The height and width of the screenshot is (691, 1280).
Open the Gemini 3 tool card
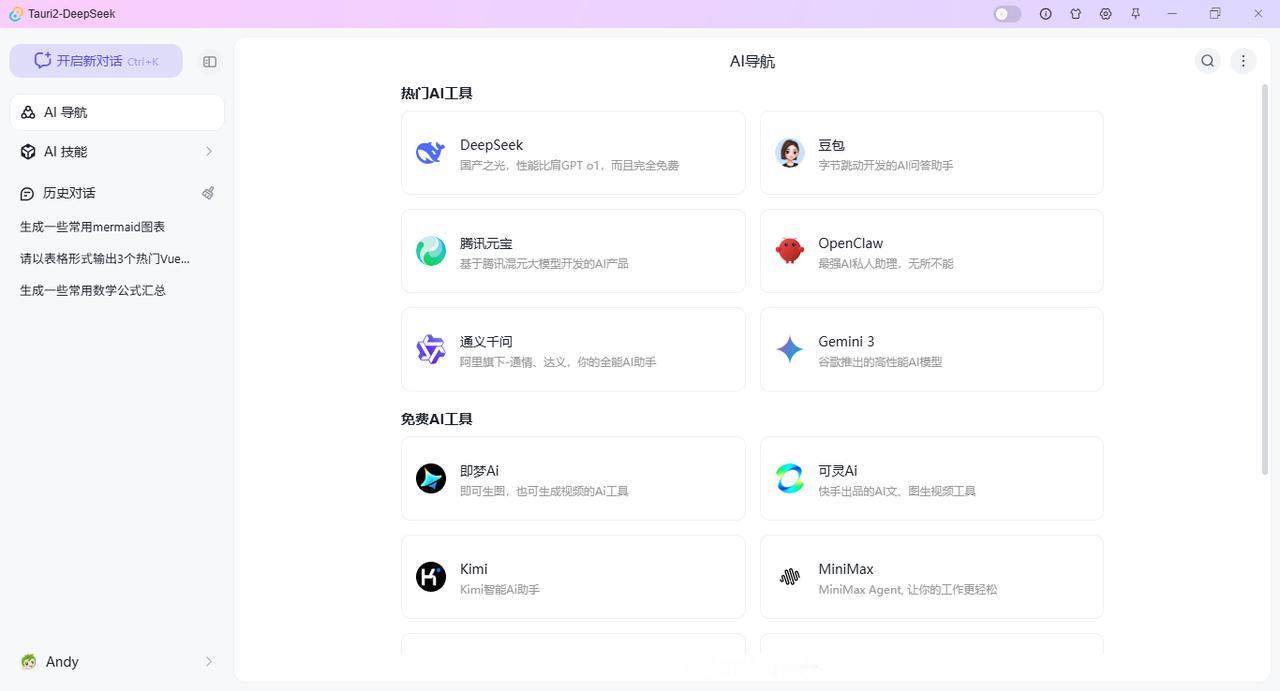click(x=931, y=349)
